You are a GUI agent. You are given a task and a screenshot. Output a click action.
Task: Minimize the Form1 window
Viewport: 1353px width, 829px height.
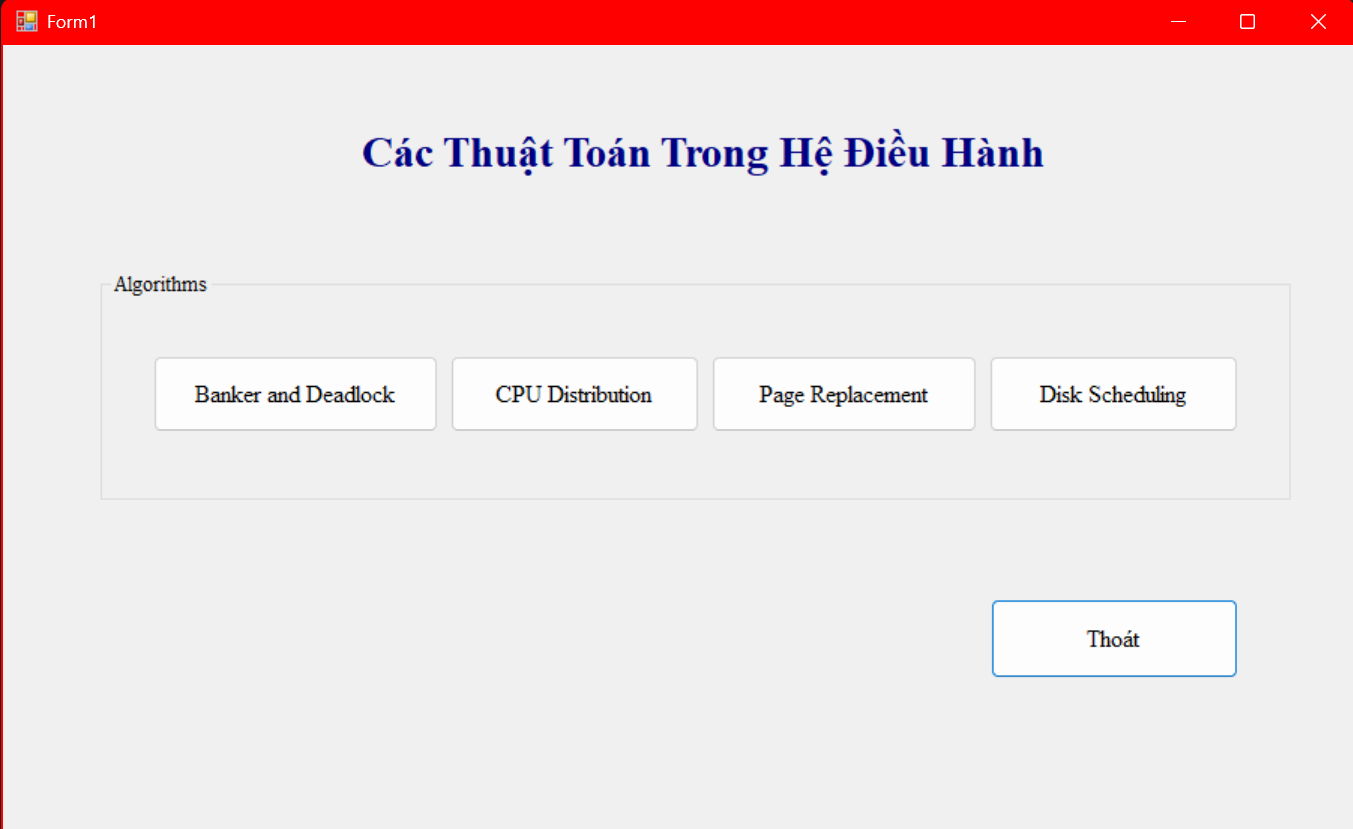point(1178,21)
